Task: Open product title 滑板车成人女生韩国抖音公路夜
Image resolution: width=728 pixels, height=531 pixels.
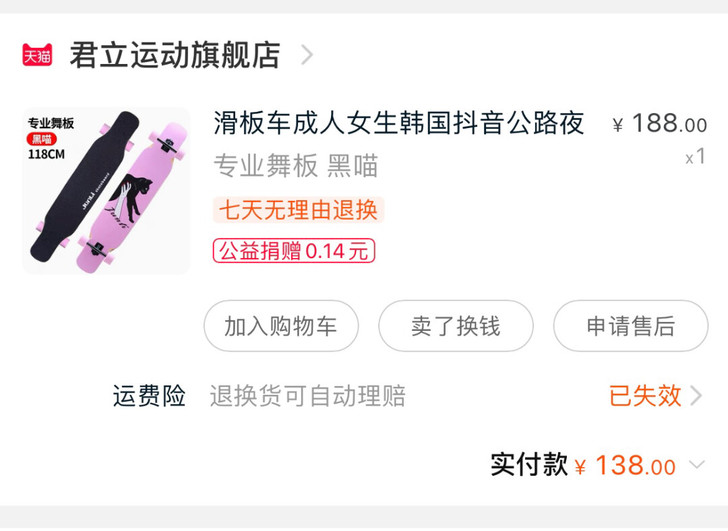Action: point(398,123)
